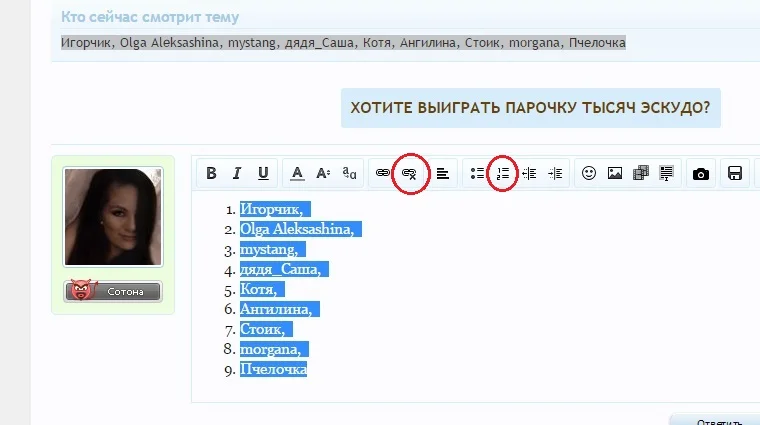Click the Сотона rank badge
The image size is (760, 425).
[113, 291]
